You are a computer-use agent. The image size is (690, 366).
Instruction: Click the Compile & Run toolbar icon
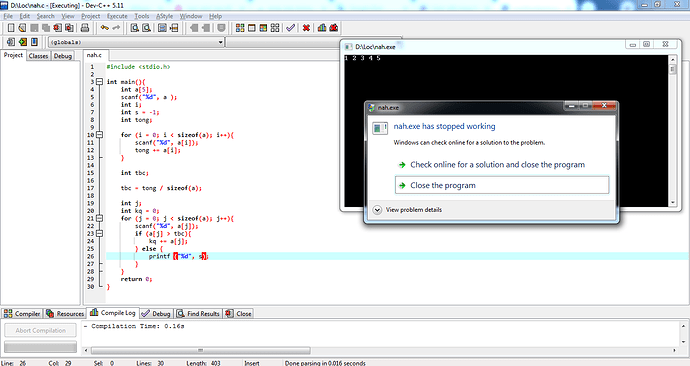tap(263, 28)
